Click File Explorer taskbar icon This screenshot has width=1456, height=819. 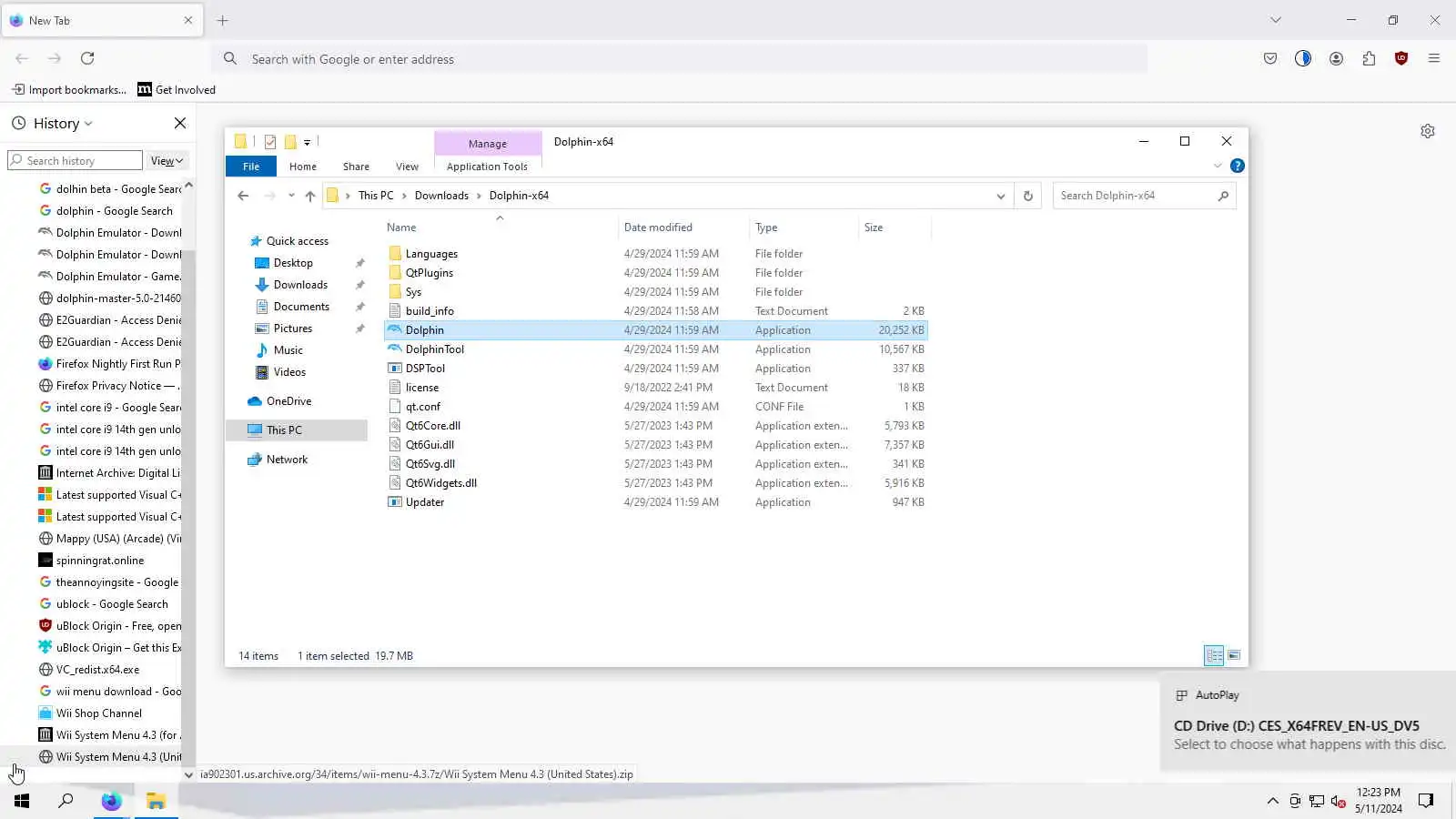pyautogui.click(x=156, y=801)
